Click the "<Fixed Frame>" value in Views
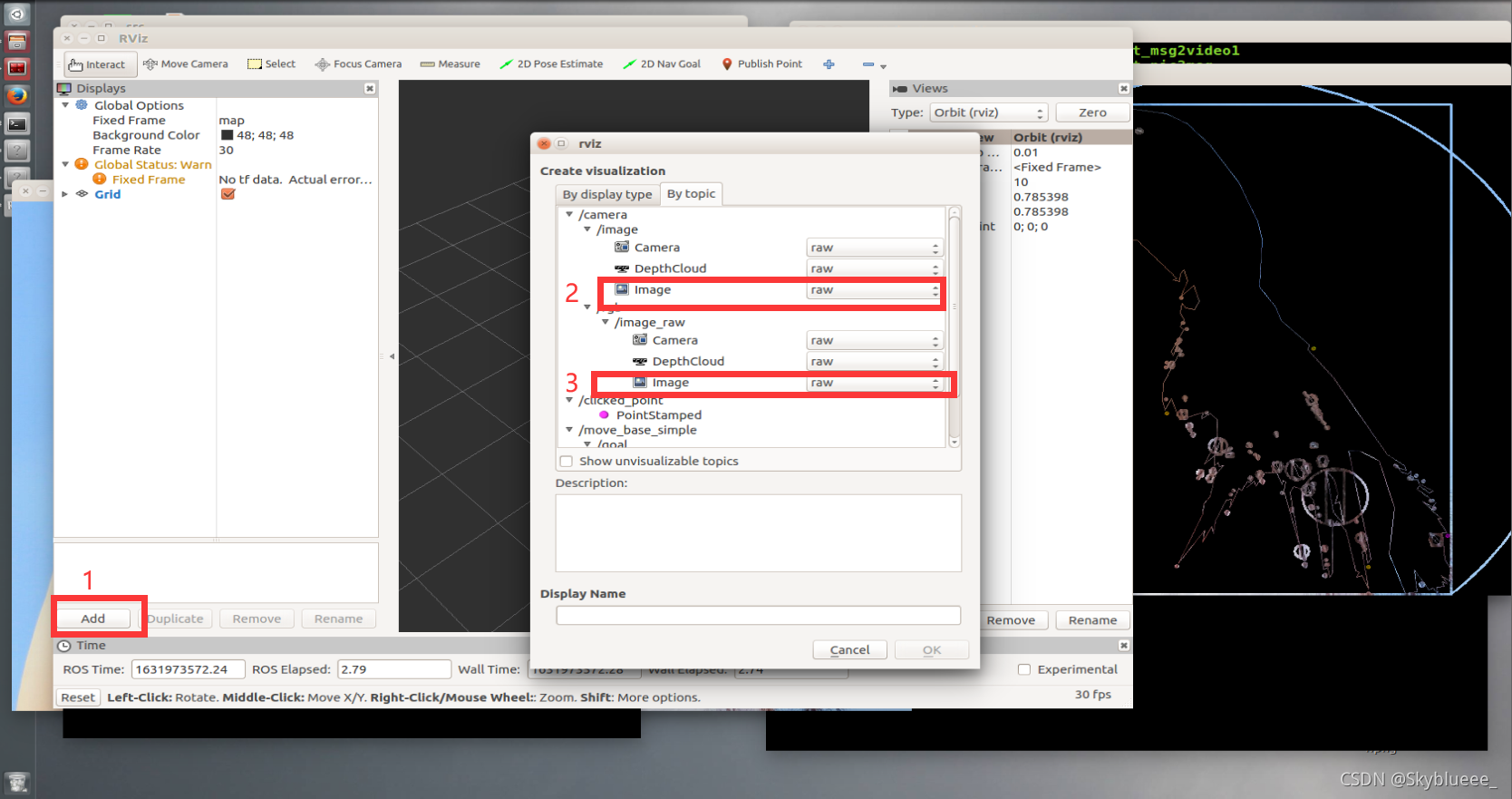Screen dimensions: 1512x799 (1057, 167)
